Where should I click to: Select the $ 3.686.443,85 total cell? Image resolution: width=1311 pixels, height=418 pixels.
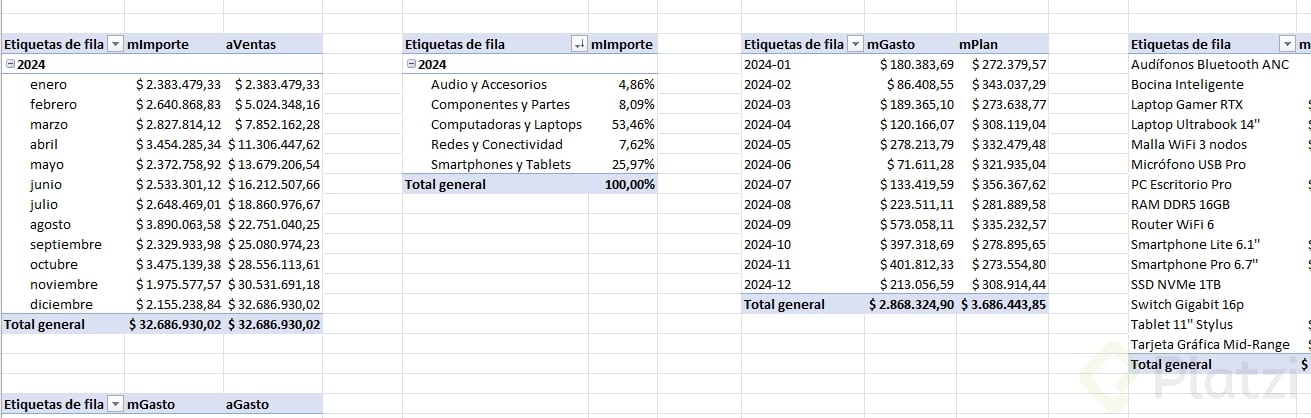[1003, 304]
